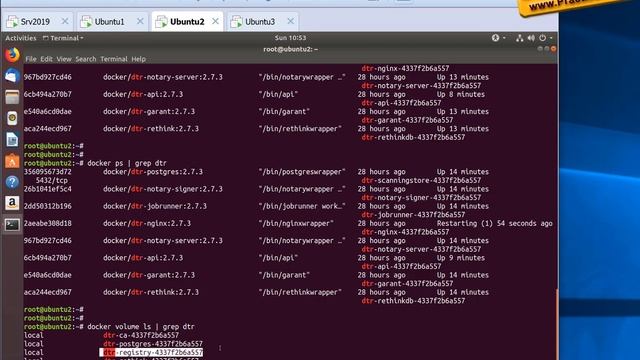
Task: Open the Search menu
Action: tap(86, 59)
